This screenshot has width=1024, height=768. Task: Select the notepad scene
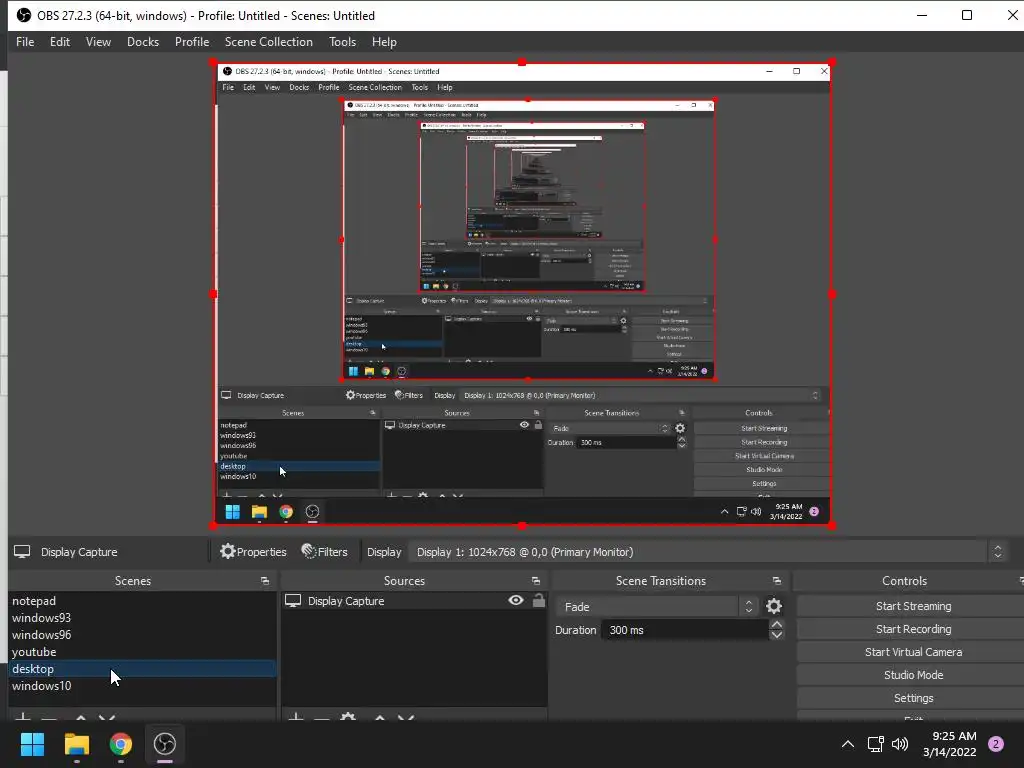coord(142,601)
